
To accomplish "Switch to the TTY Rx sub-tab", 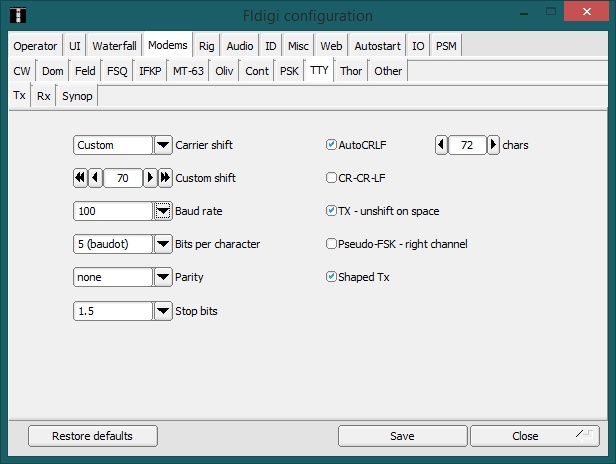I will point(44,96).
